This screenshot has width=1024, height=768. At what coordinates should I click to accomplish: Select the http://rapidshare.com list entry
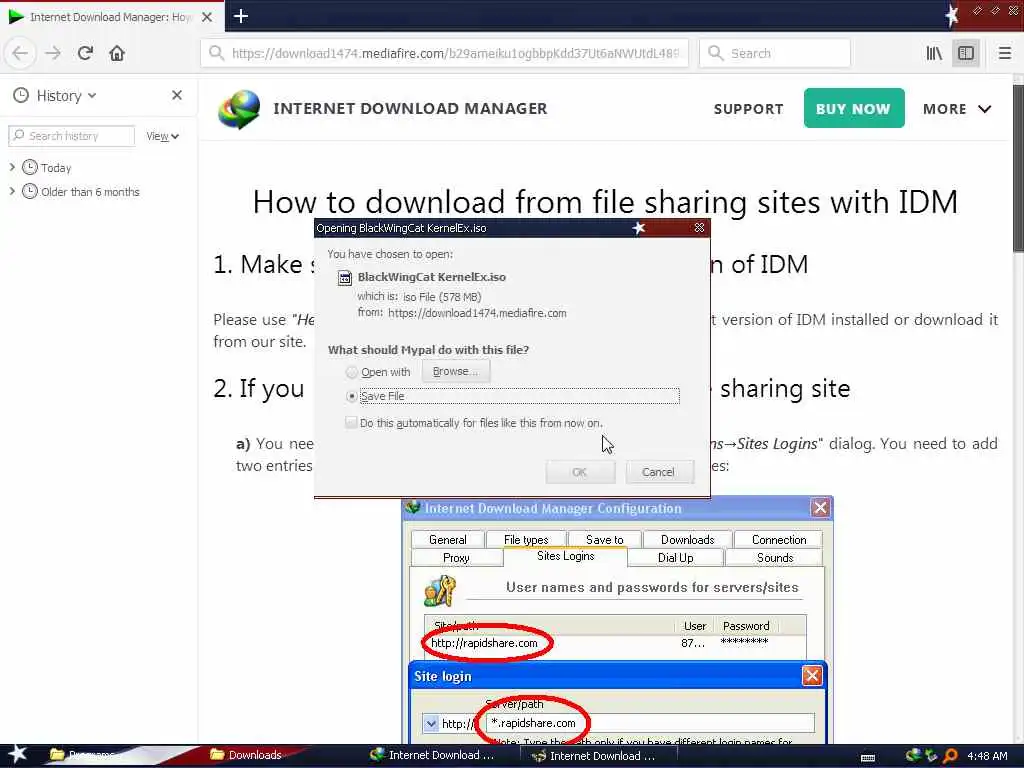[x=484, y=643]
